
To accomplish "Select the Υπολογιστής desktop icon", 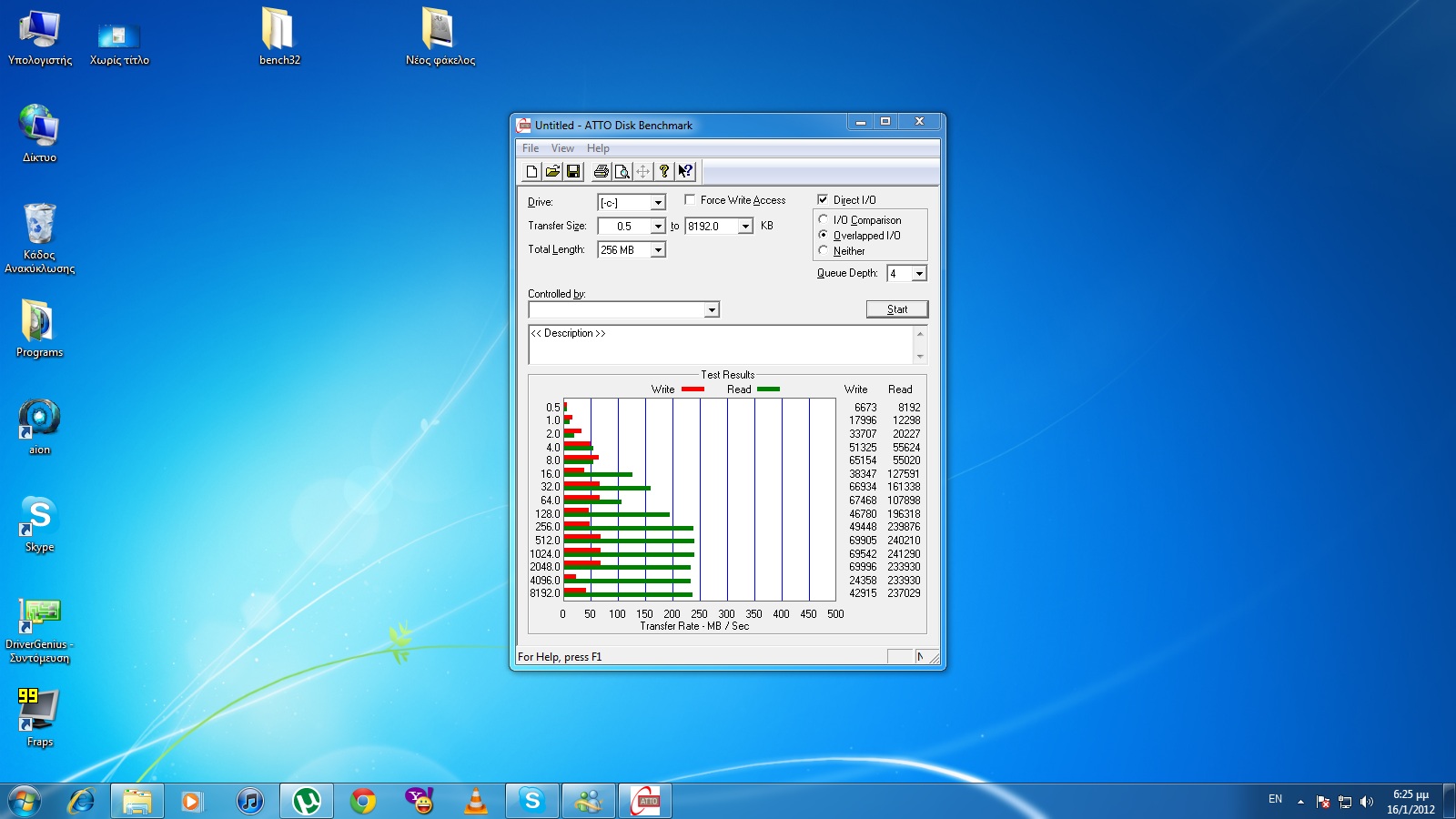I will click(40, 38).
